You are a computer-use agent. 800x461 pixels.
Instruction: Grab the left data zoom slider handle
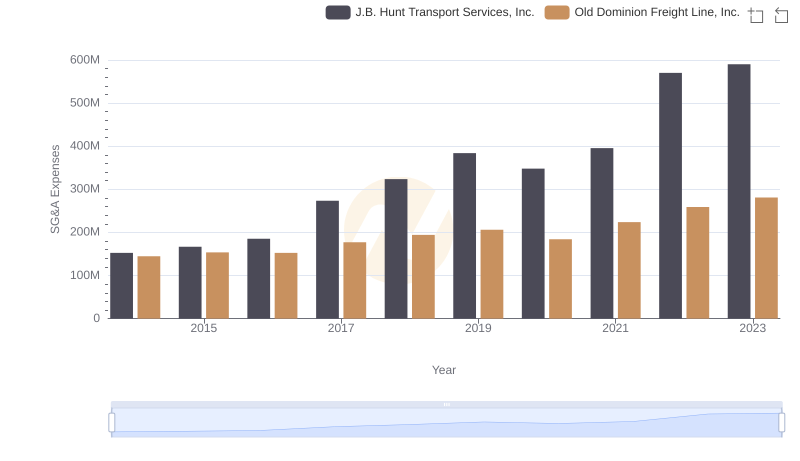pyautogui.click(x=112, y=423)
